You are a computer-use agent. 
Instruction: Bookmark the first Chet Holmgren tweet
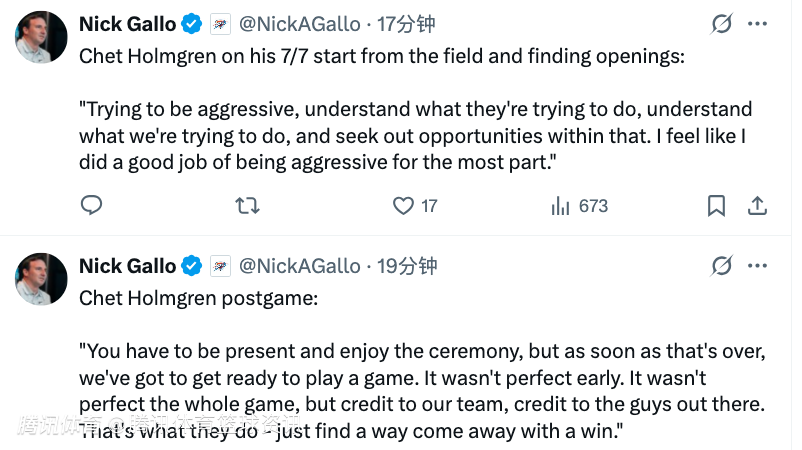point(716,206)
